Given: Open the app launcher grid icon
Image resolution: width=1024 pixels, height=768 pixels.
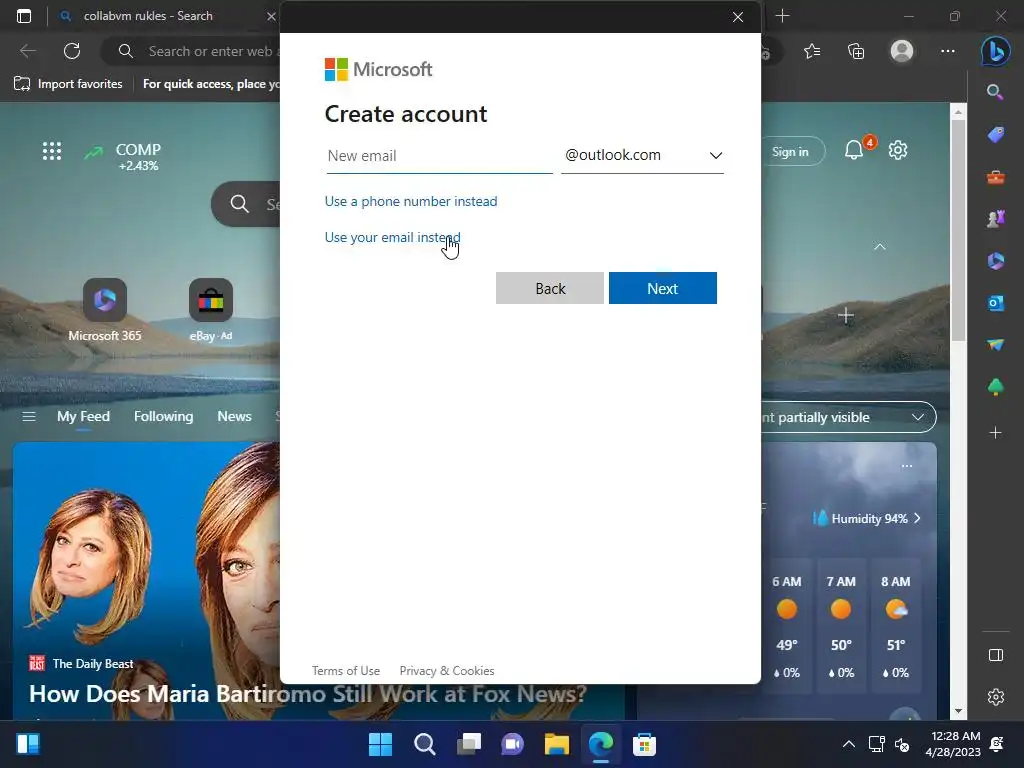Looking at the screenshot, I should click(x=52, y=152).
